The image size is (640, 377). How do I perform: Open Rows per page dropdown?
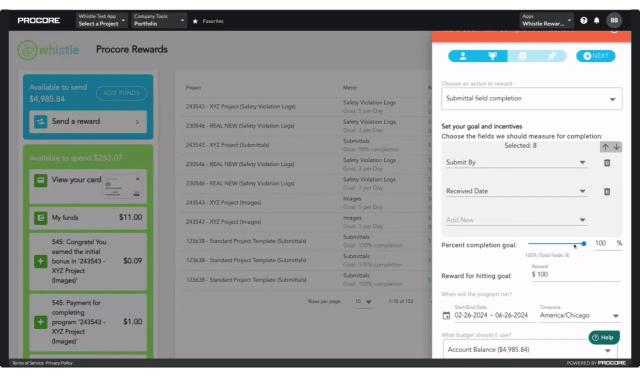tap(363, 302)
